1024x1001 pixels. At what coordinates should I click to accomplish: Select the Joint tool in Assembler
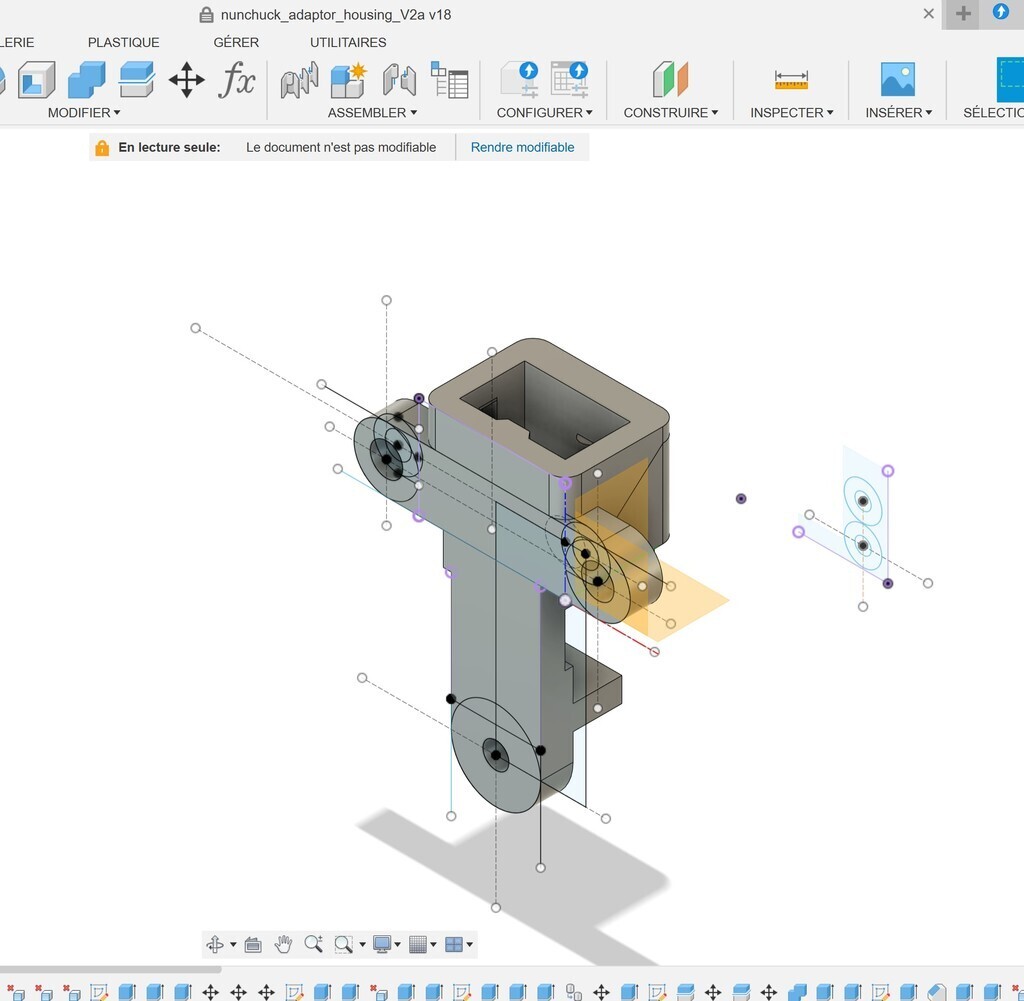299,80
